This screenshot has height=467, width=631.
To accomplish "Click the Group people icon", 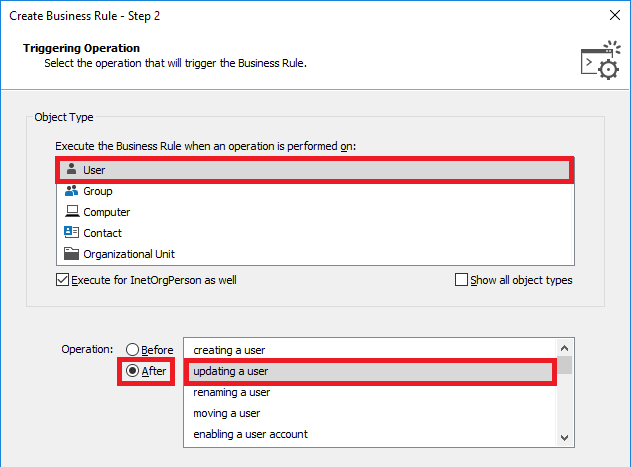I will click(71, 190).
